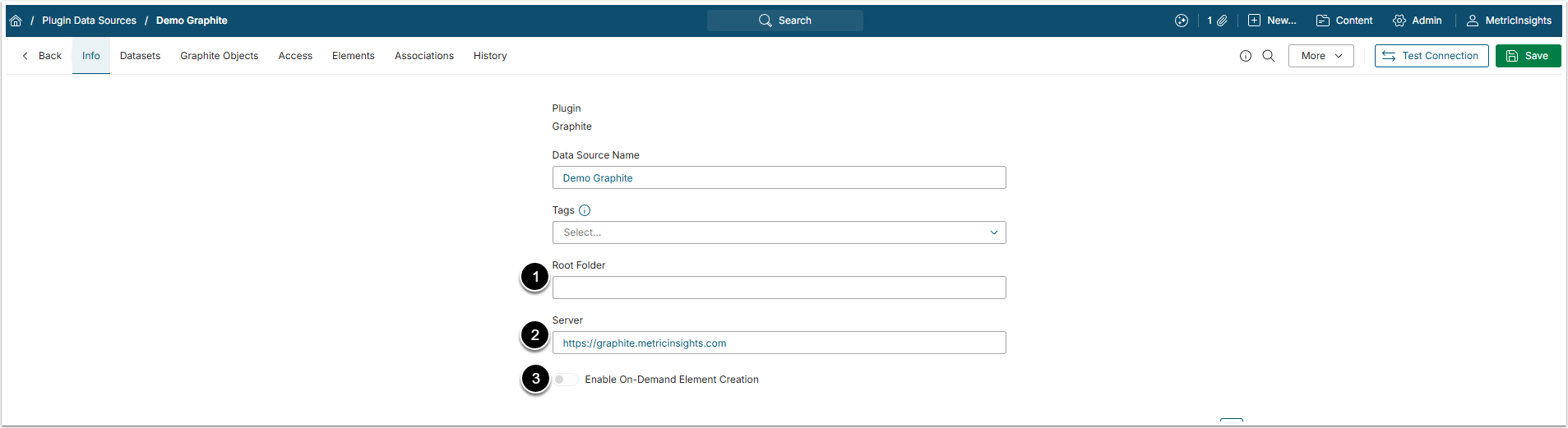Open the Plugin Data Sources breadcrumb link
This screenshot has width=1568, height=428.
click(89, 21)
